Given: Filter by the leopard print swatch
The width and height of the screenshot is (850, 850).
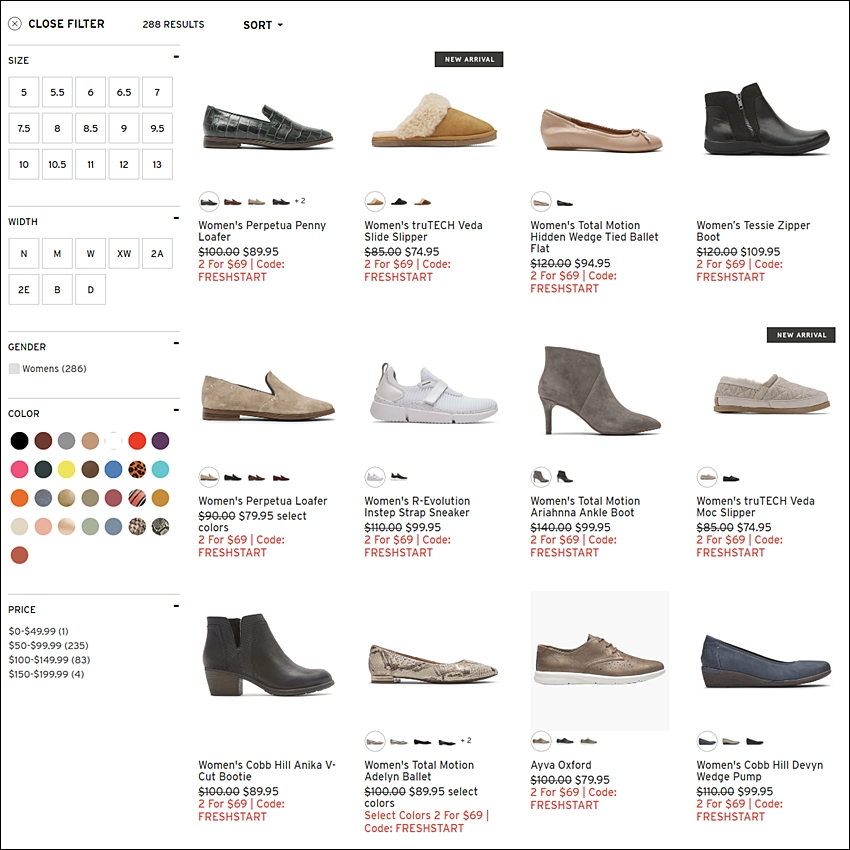Looking at the screenshot, I should coord(137,469).
